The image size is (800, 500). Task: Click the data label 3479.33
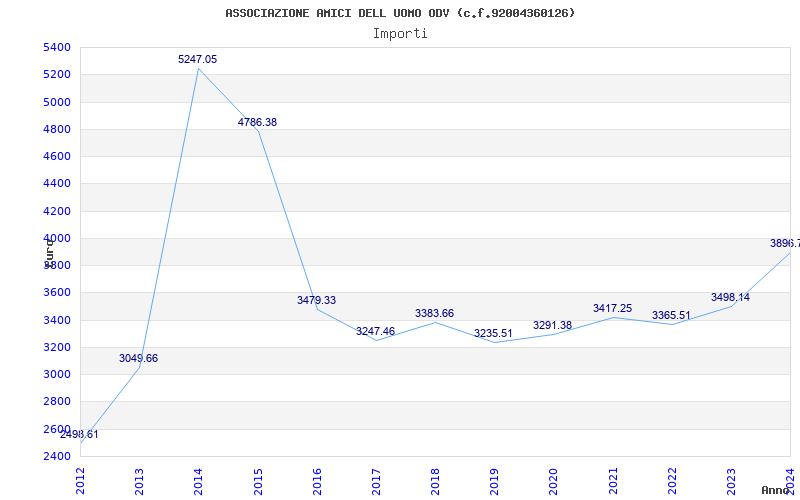click(316, 301)
